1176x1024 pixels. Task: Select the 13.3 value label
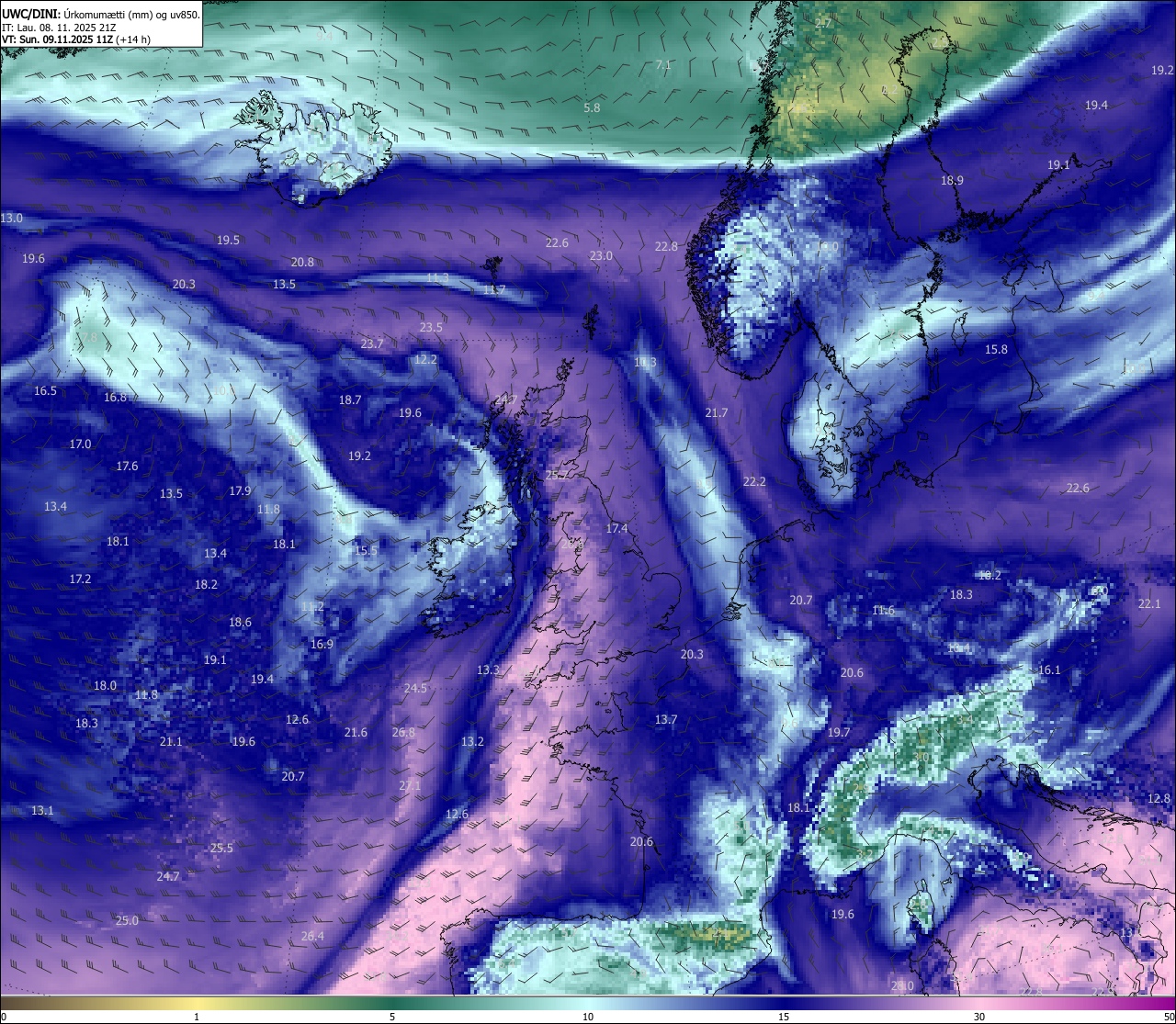pos(488,670)
